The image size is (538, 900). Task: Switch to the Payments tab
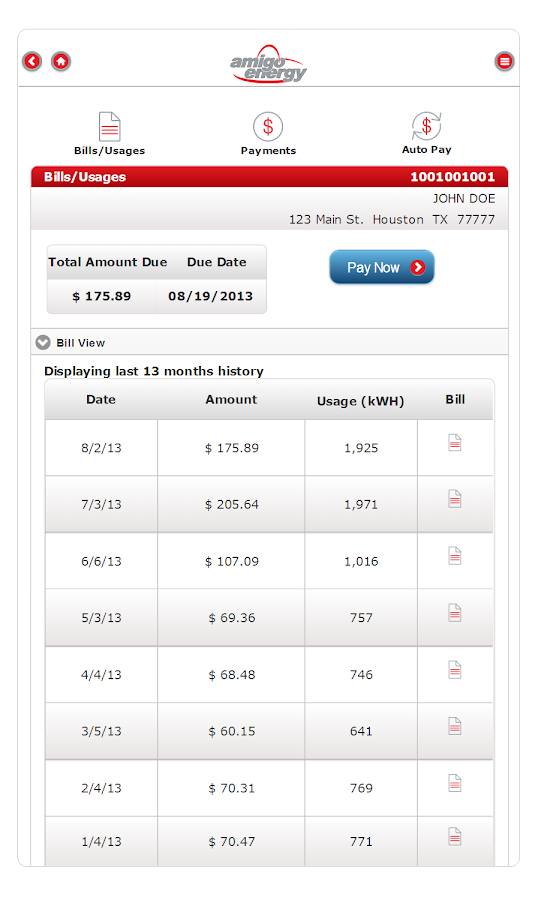268,134
